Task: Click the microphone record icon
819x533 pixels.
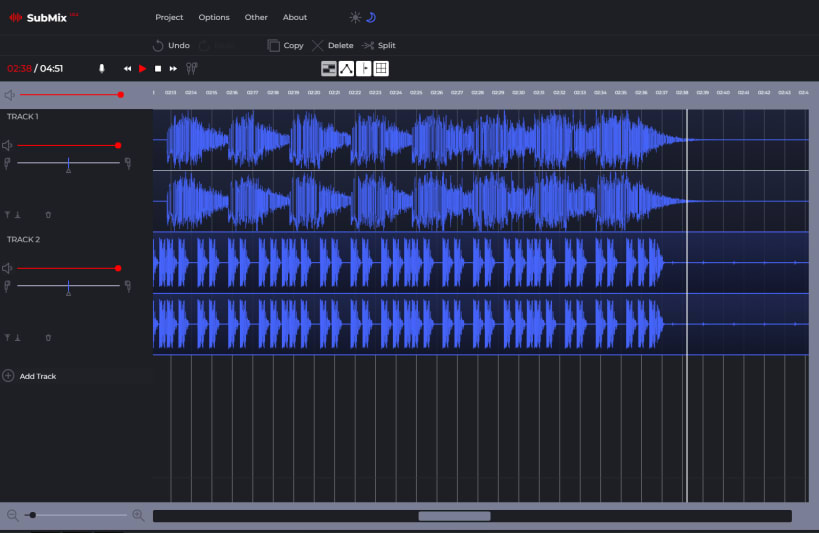Action: tap(101, 68)
